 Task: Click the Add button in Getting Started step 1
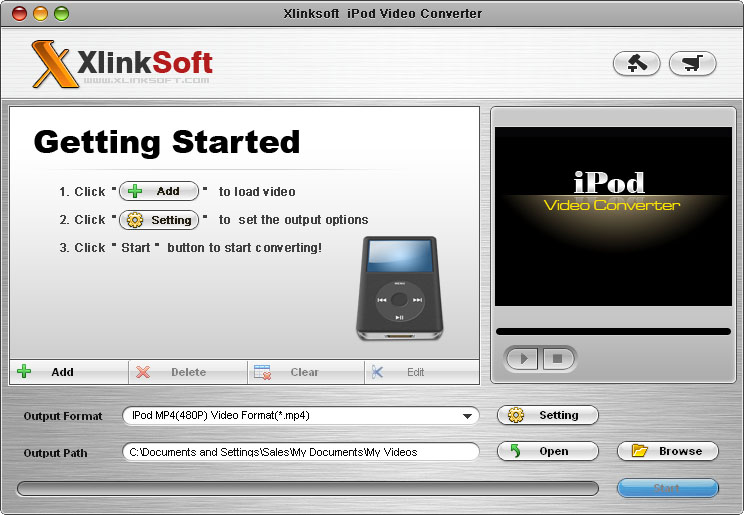[x=159, y=191]
